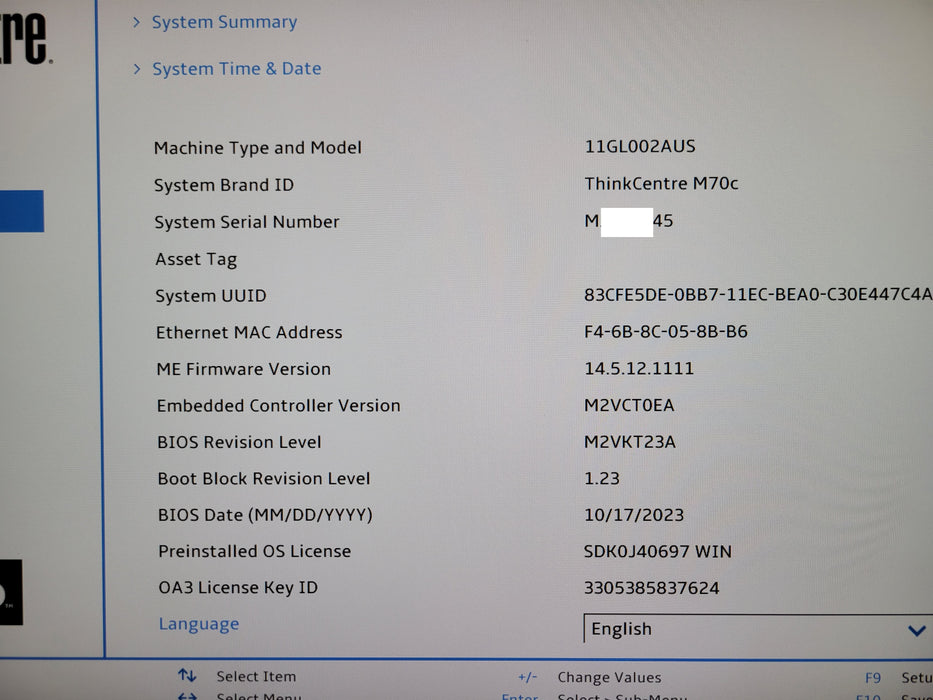Click the +/- key hint
This screenshot has width=933, height=700.
point(527,677)
